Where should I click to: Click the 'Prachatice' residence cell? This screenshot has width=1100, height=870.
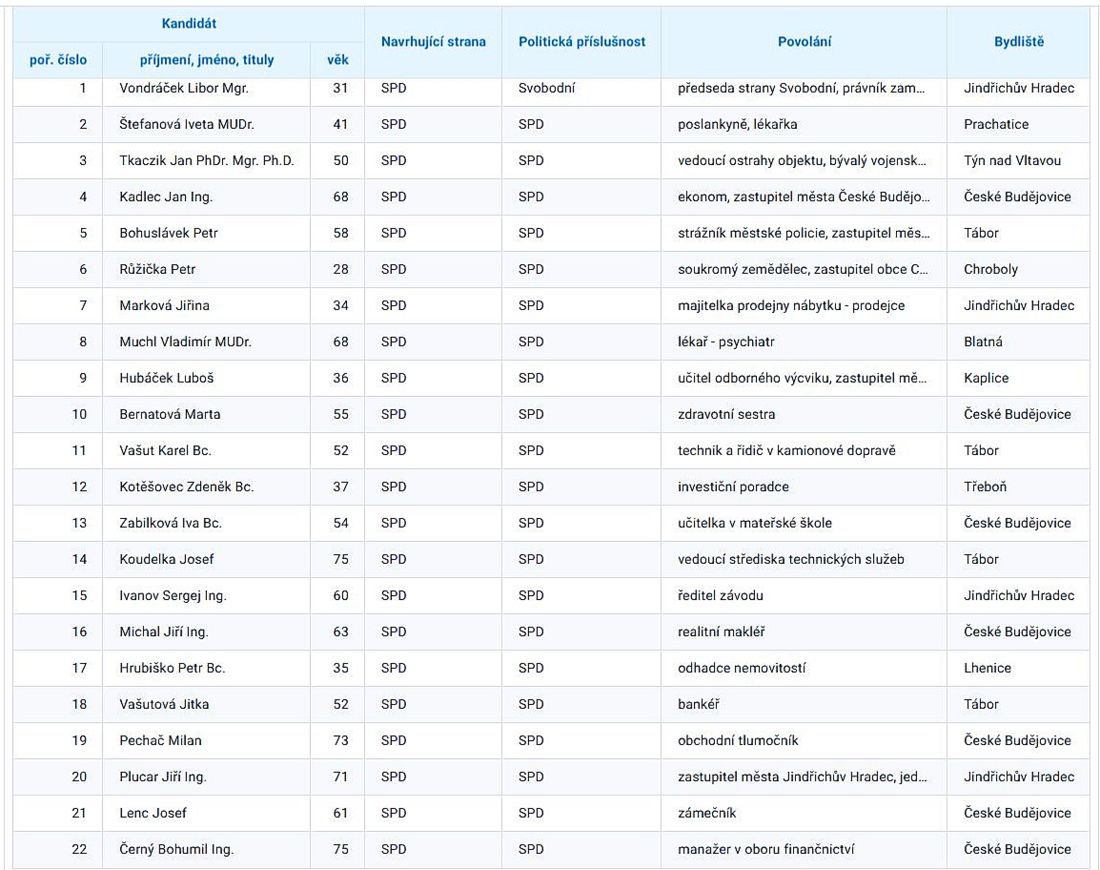click(x=996, y=124)
